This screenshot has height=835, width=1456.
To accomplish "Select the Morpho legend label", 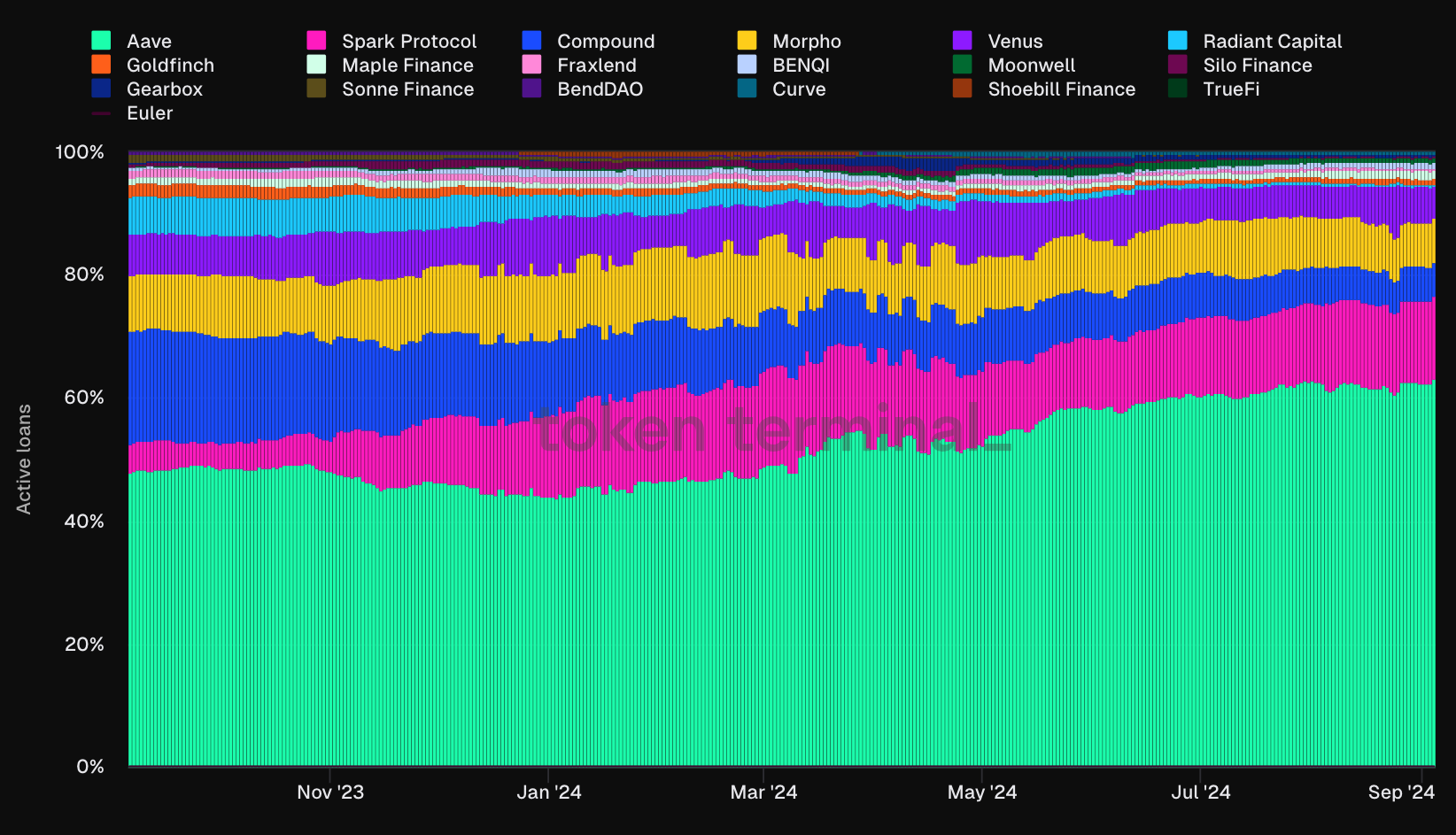I will (x=807, y=42).
